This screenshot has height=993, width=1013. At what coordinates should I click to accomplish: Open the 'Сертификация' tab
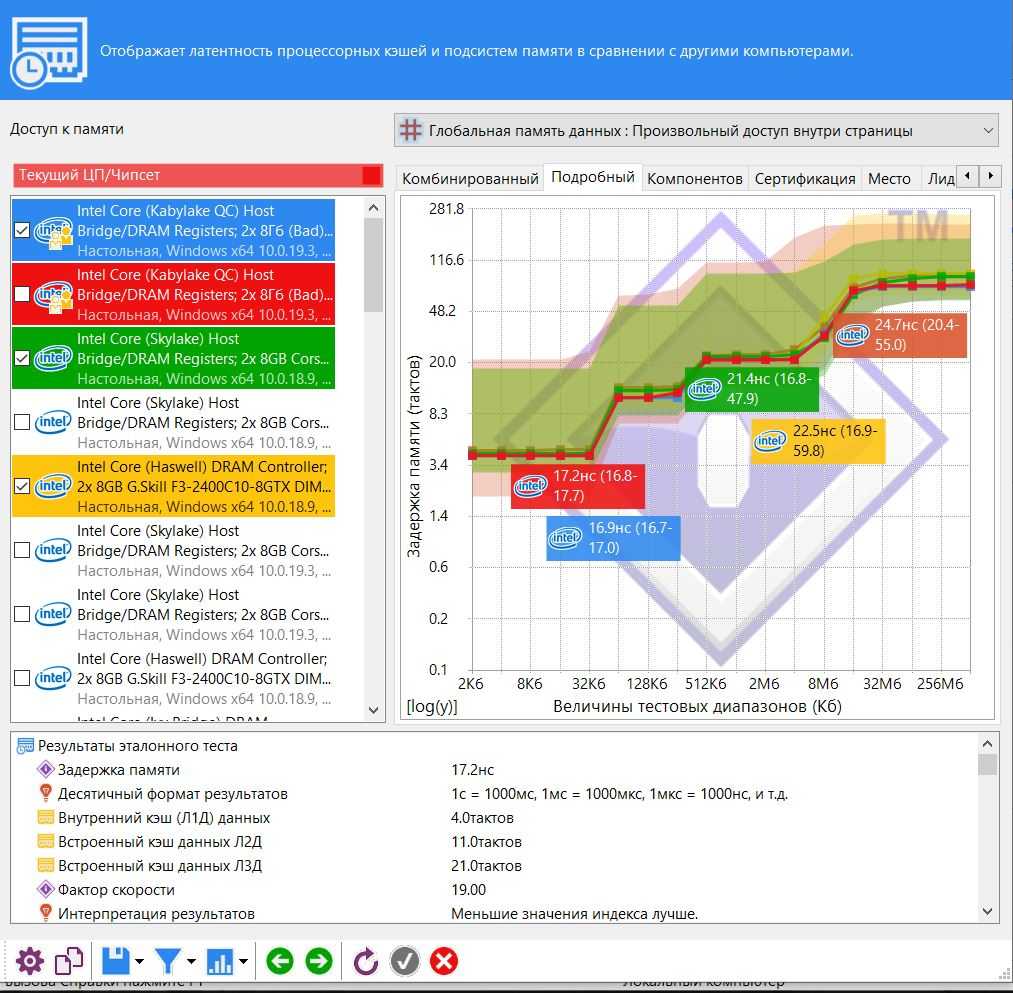(x=804, y=178)
